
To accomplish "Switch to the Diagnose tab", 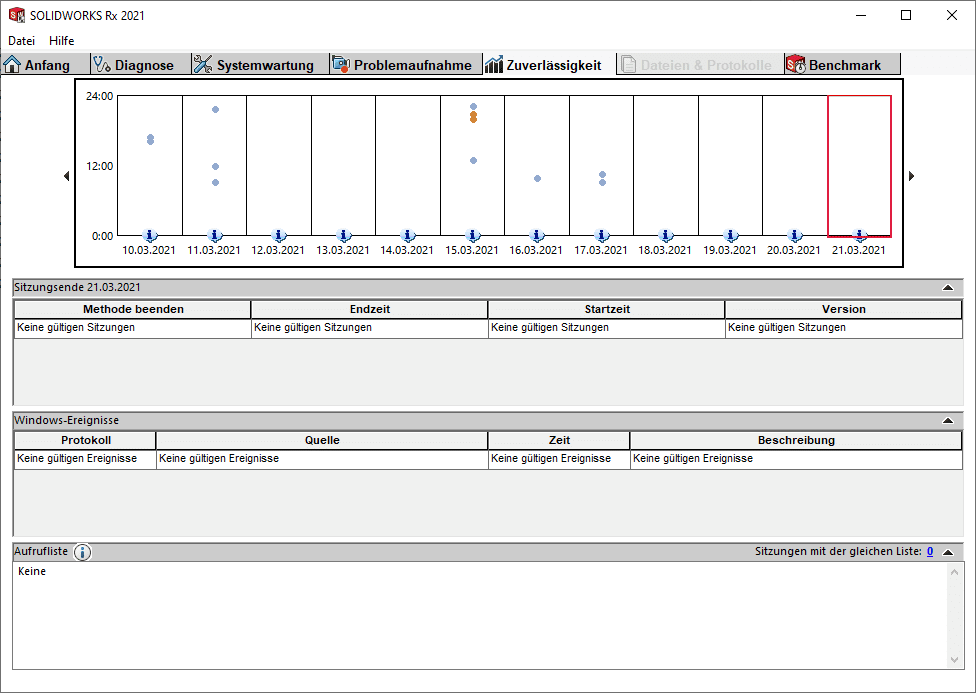I will click(x=134, y=65).
